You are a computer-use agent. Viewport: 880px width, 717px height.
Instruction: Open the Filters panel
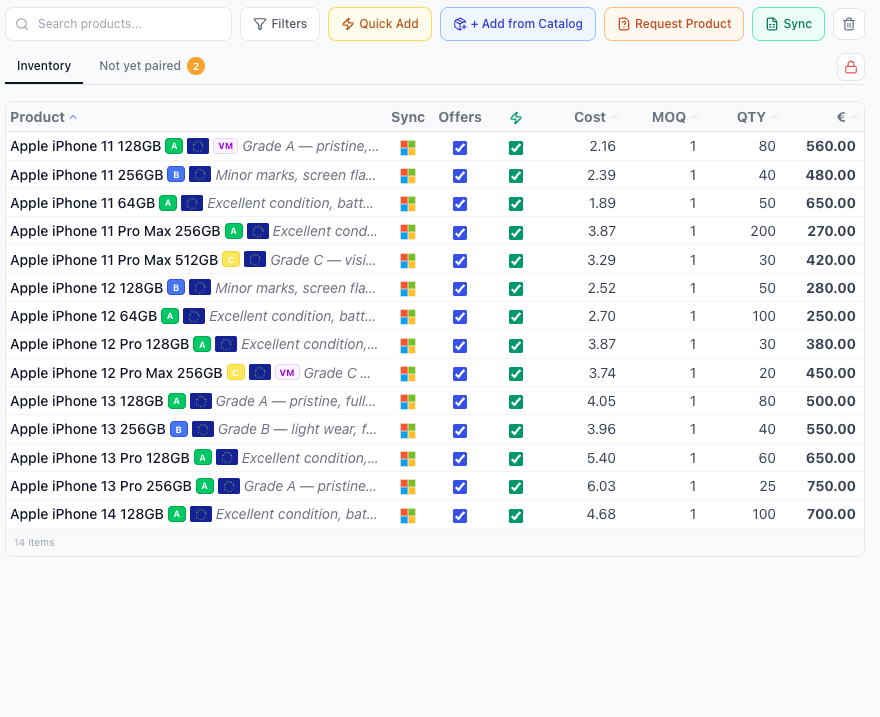tap(280, 24)
